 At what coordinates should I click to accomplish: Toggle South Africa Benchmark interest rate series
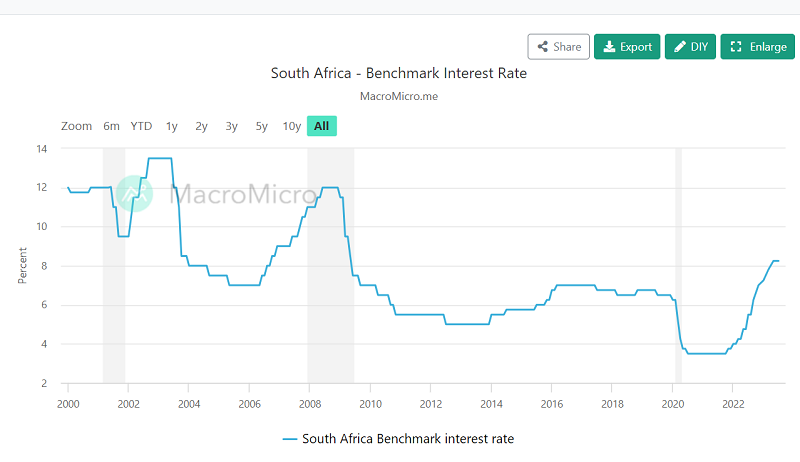coord(398,438)
